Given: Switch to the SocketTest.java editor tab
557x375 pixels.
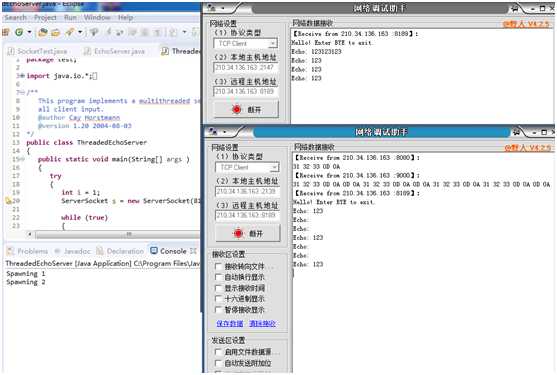Looking at the screenshot, I should point(38,51).
